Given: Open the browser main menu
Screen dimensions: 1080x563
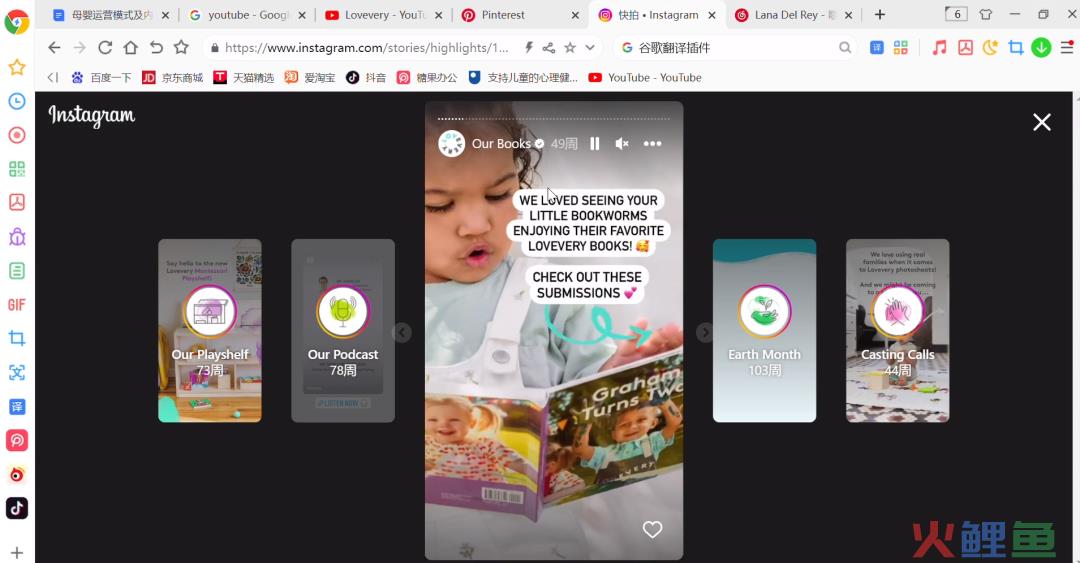Looking at the screenshot, I should 1066,48.
